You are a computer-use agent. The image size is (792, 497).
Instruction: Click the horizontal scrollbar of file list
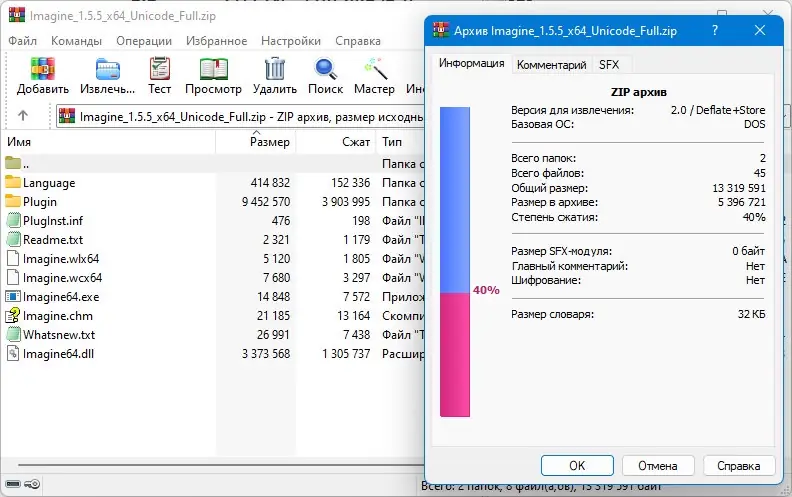pyautogui.click(x=221, y=465)
